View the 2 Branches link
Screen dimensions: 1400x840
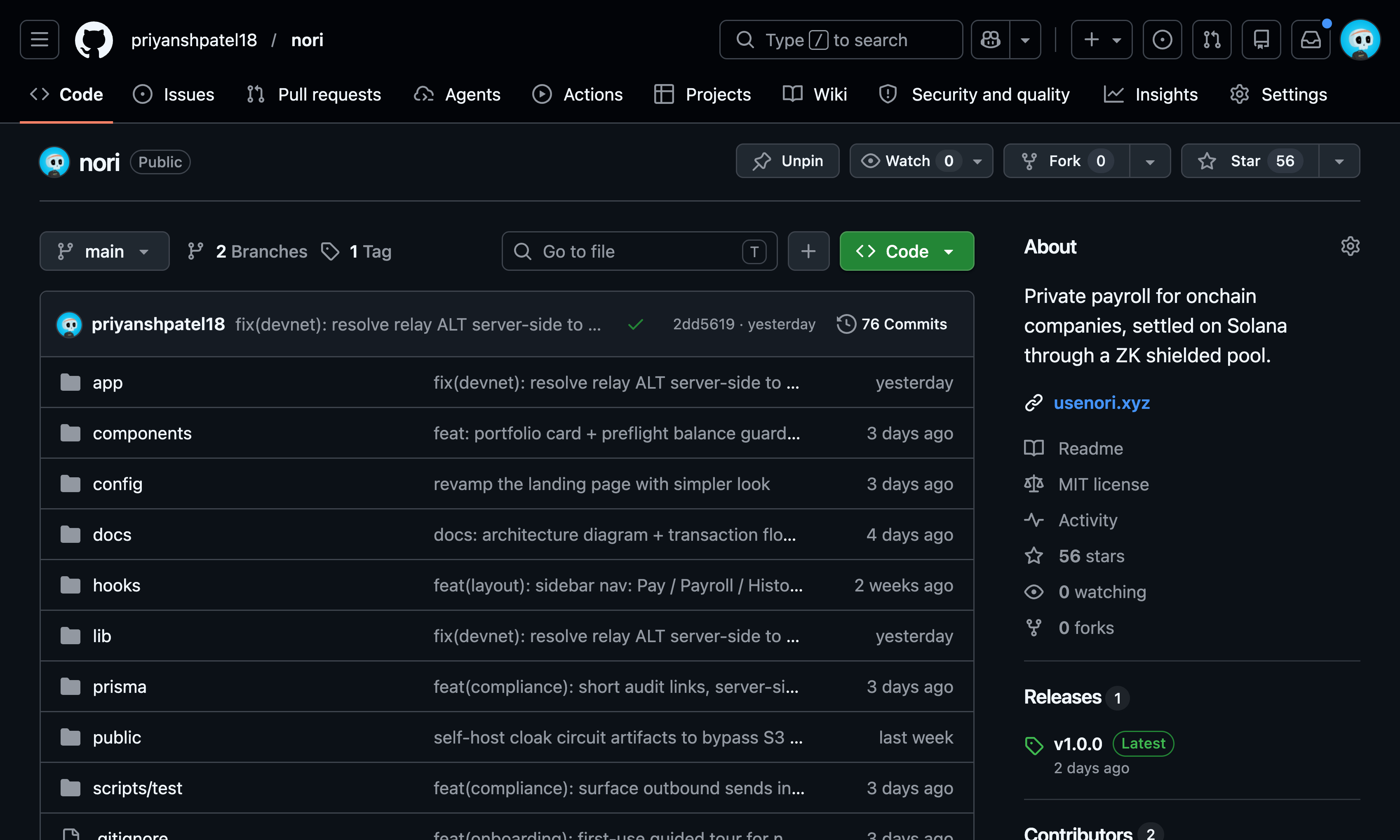click(247, 251)
